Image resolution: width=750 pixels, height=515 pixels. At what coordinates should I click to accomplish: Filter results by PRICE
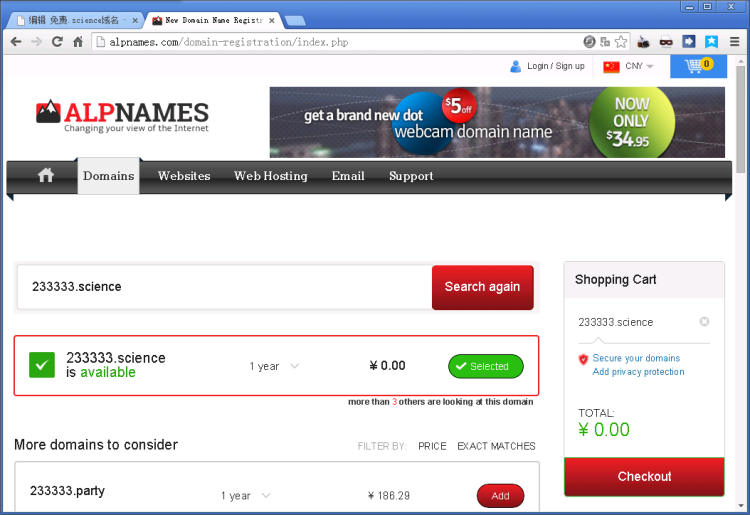[x=432, y=446]
